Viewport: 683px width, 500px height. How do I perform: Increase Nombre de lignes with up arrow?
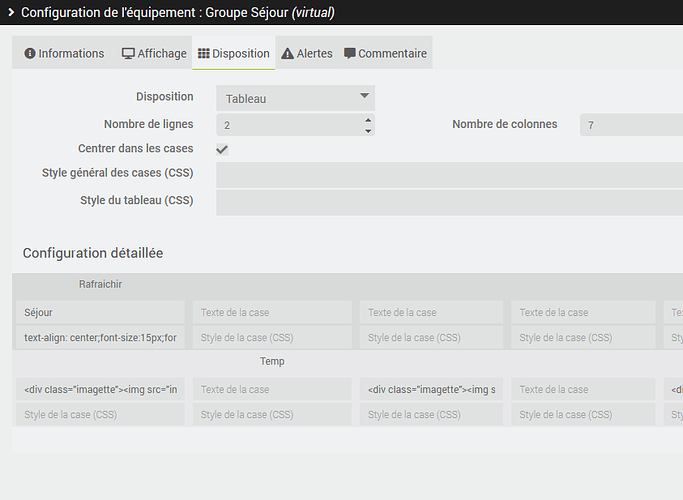point(368,119)
